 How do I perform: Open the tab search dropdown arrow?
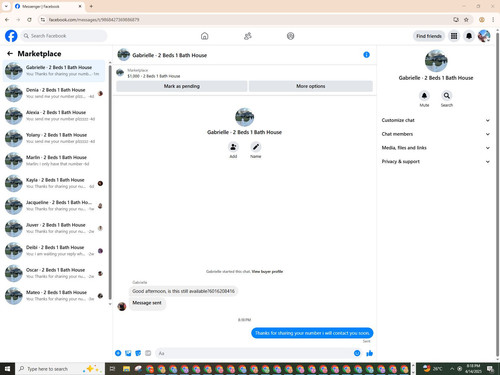coord(6,6)
